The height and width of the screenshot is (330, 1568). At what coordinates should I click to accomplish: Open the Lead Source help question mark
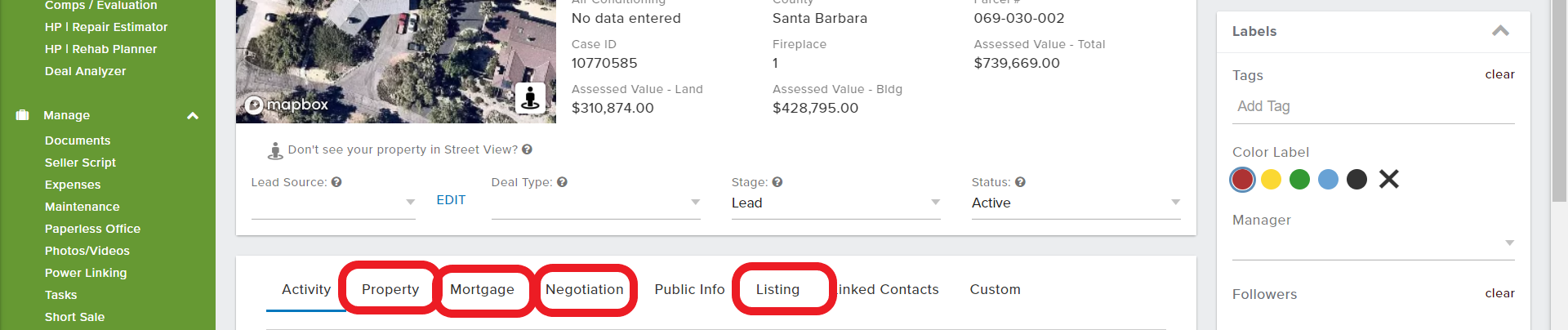[336, 182]
